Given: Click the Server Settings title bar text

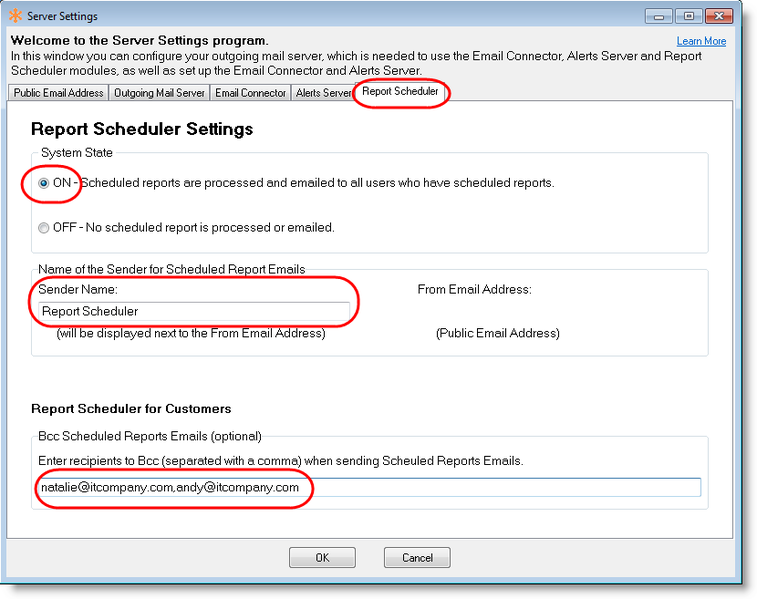Looking at the screenshot, I should 62,16.
